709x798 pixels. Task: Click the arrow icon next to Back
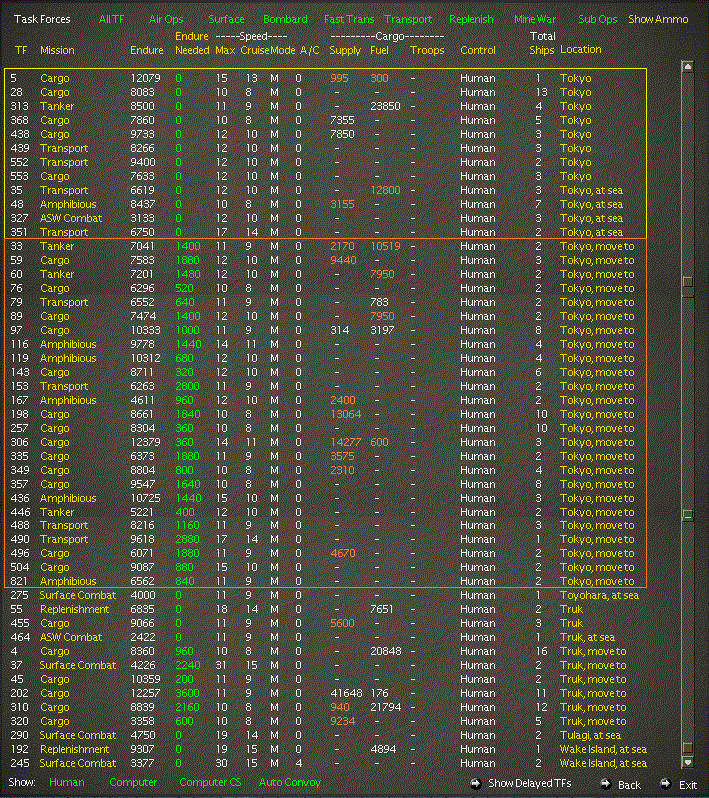click(x=606, y=783)
